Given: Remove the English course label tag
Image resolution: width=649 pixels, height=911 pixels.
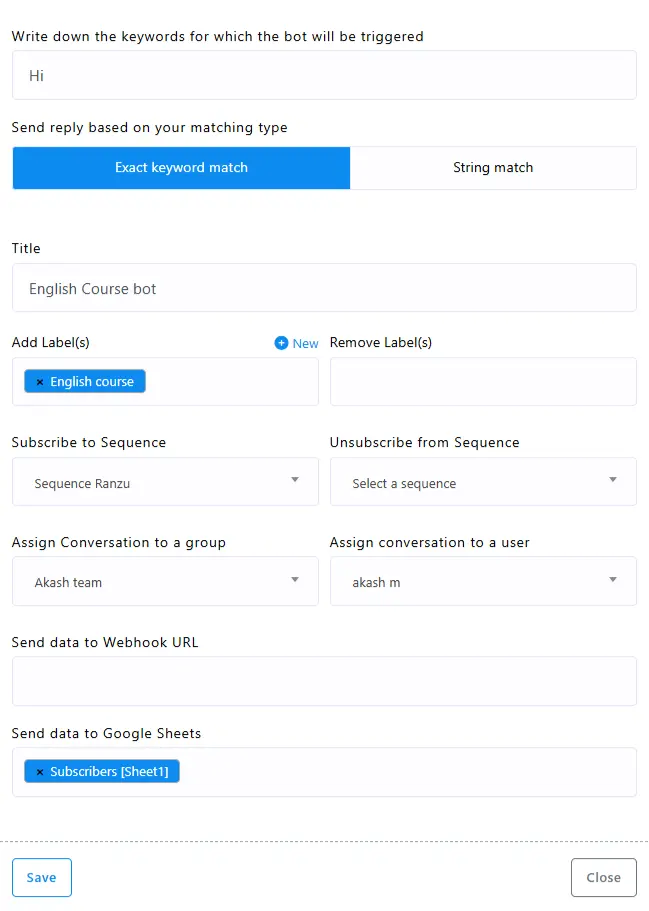Looking at the screenshot, I should [x=40, y=382].
